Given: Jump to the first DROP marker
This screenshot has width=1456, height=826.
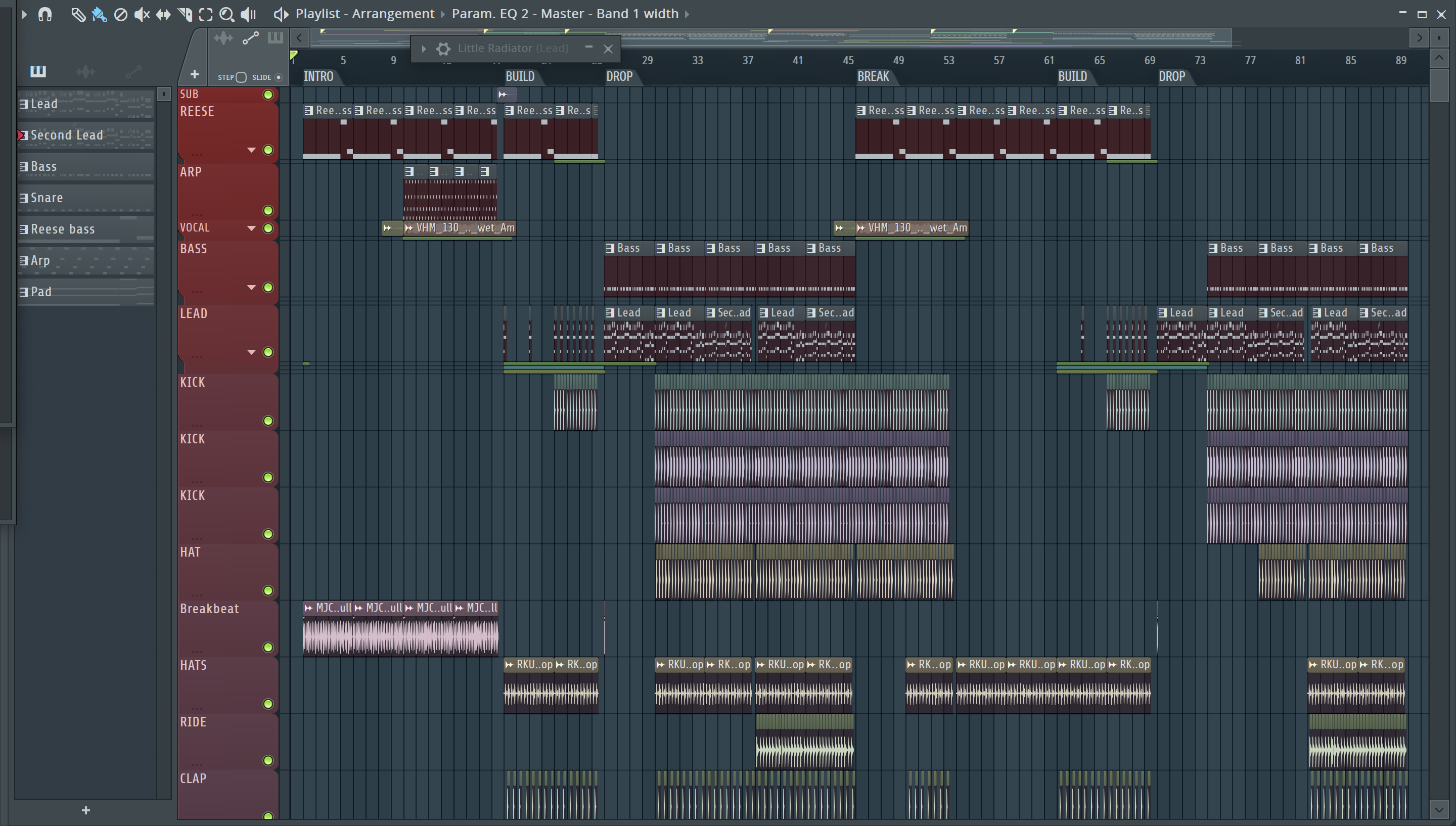Looking at the screenshot, I should 619,77.
